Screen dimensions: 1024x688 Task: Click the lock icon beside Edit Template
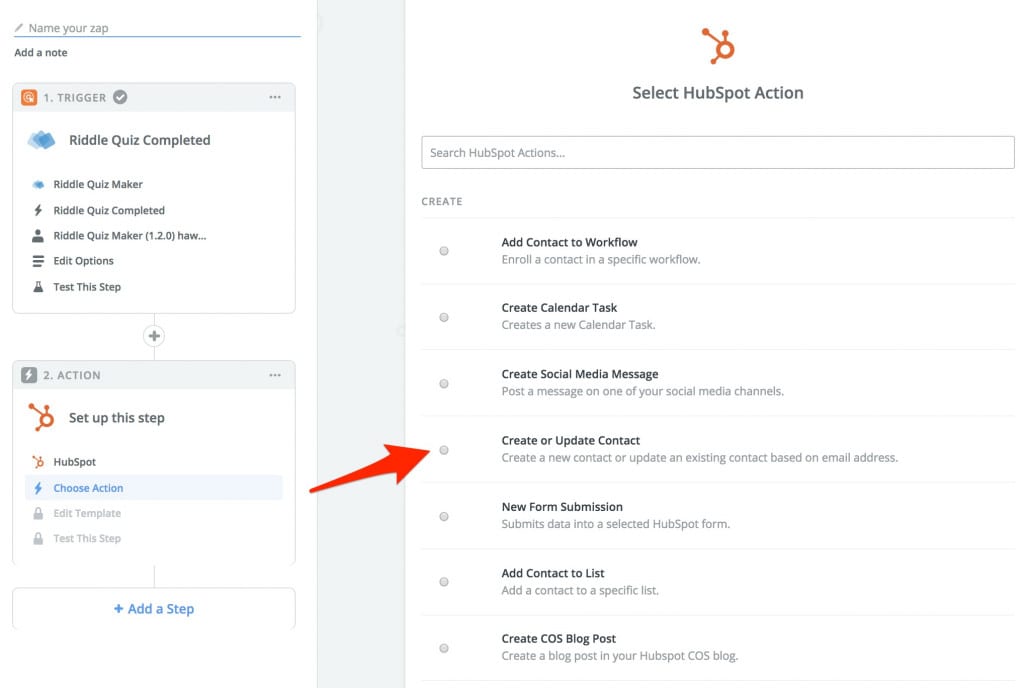[38, 513]
